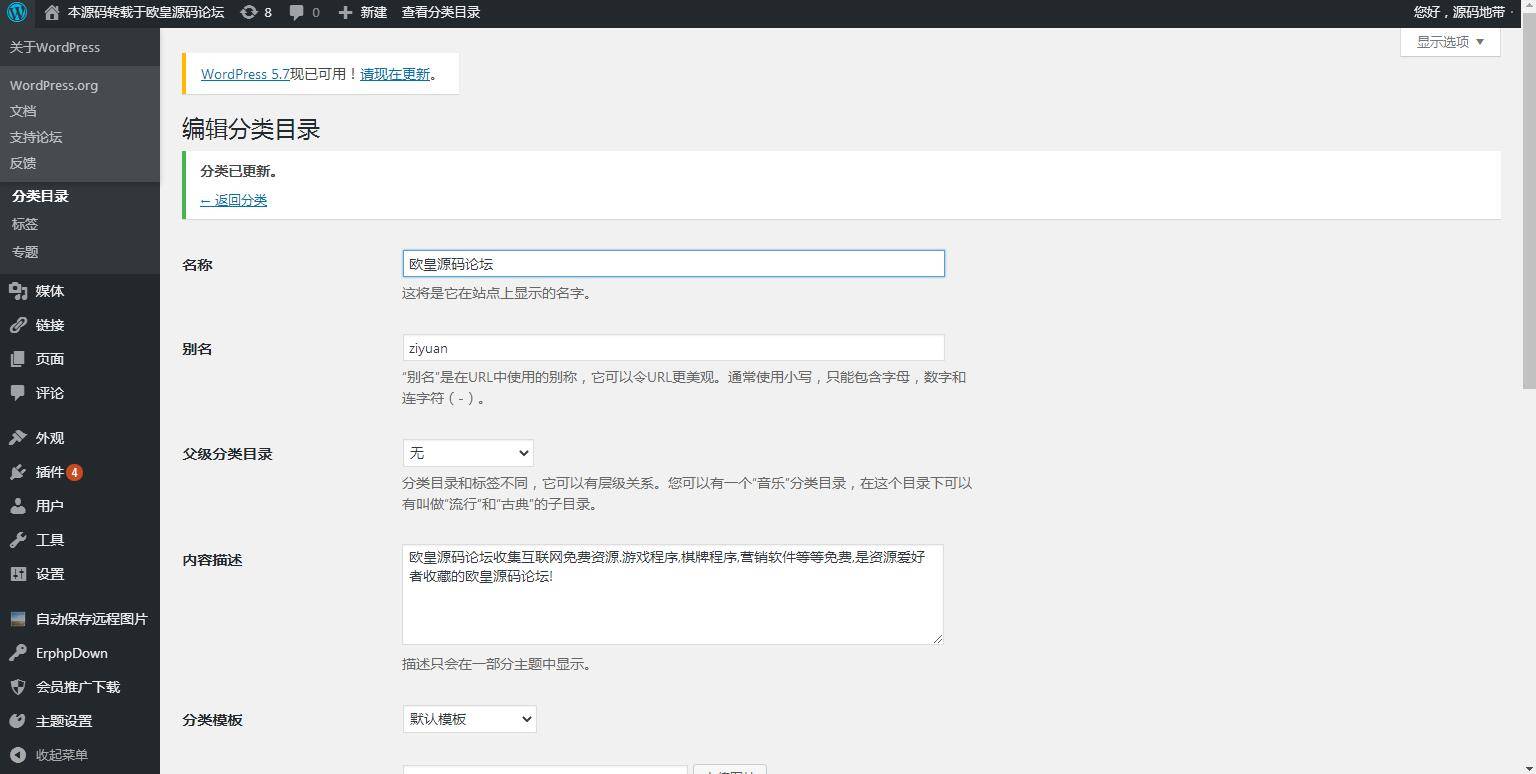Click the 返回分类 link

point(234,200)
